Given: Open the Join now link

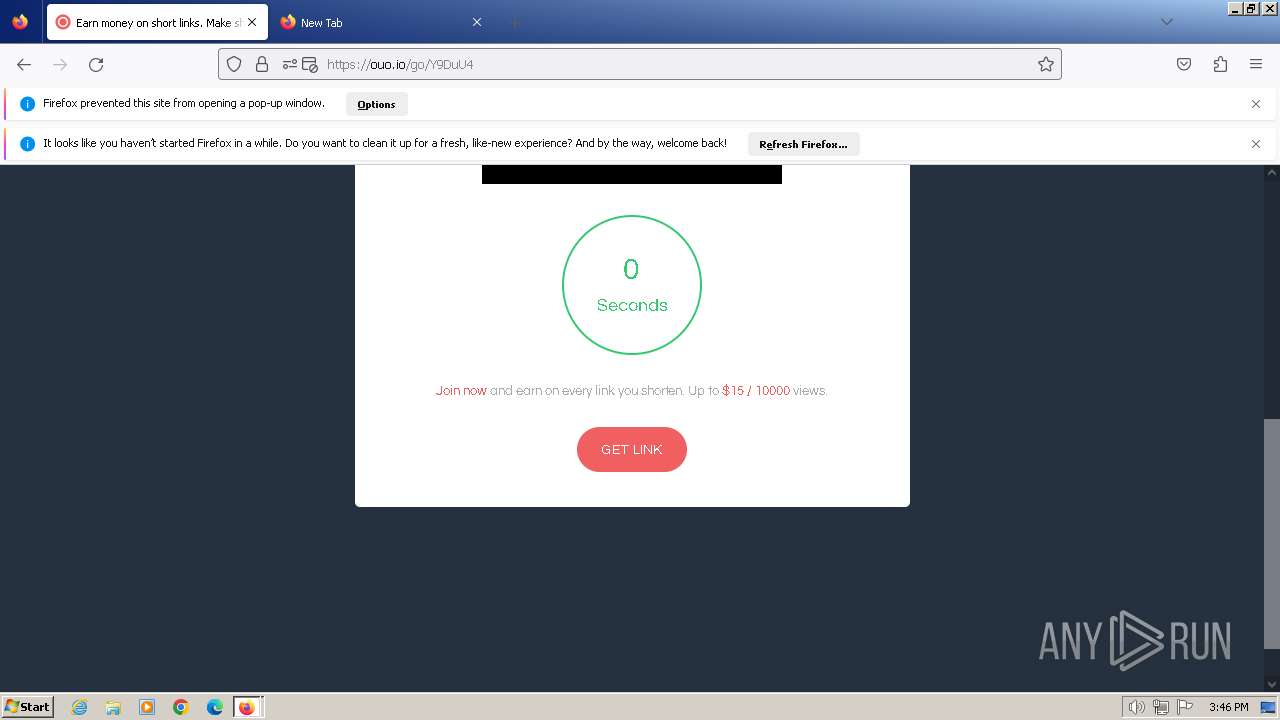Looking at the screenshot, I should point(461,390).
